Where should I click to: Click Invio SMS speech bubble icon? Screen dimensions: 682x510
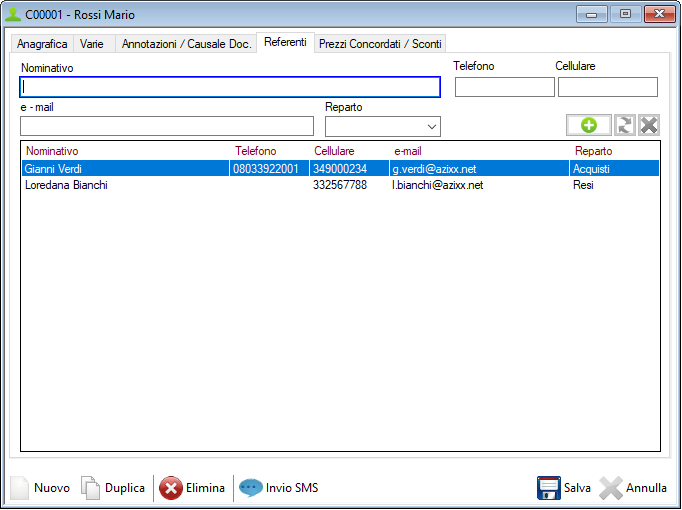(x=251, y=488)
